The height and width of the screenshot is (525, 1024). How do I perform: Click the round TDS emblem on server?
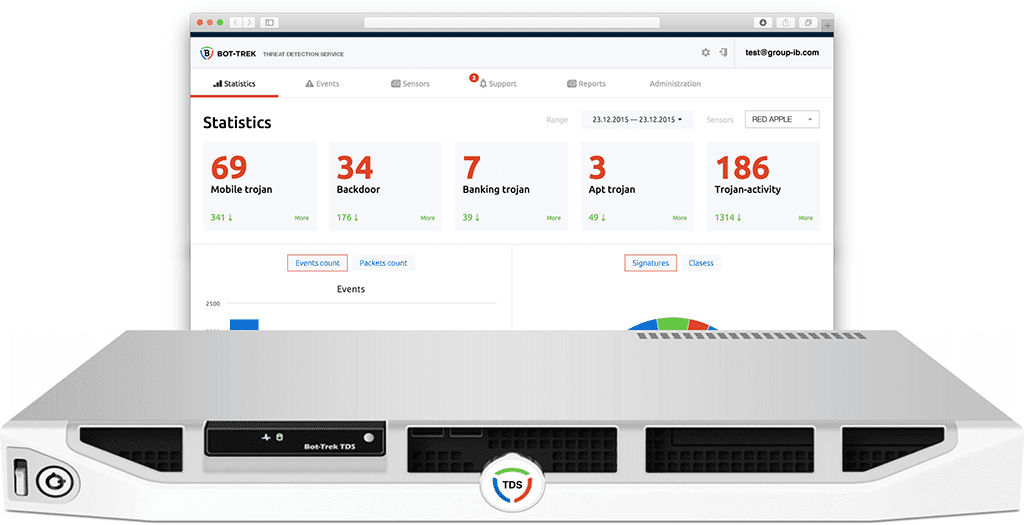[x=512, y=485]
